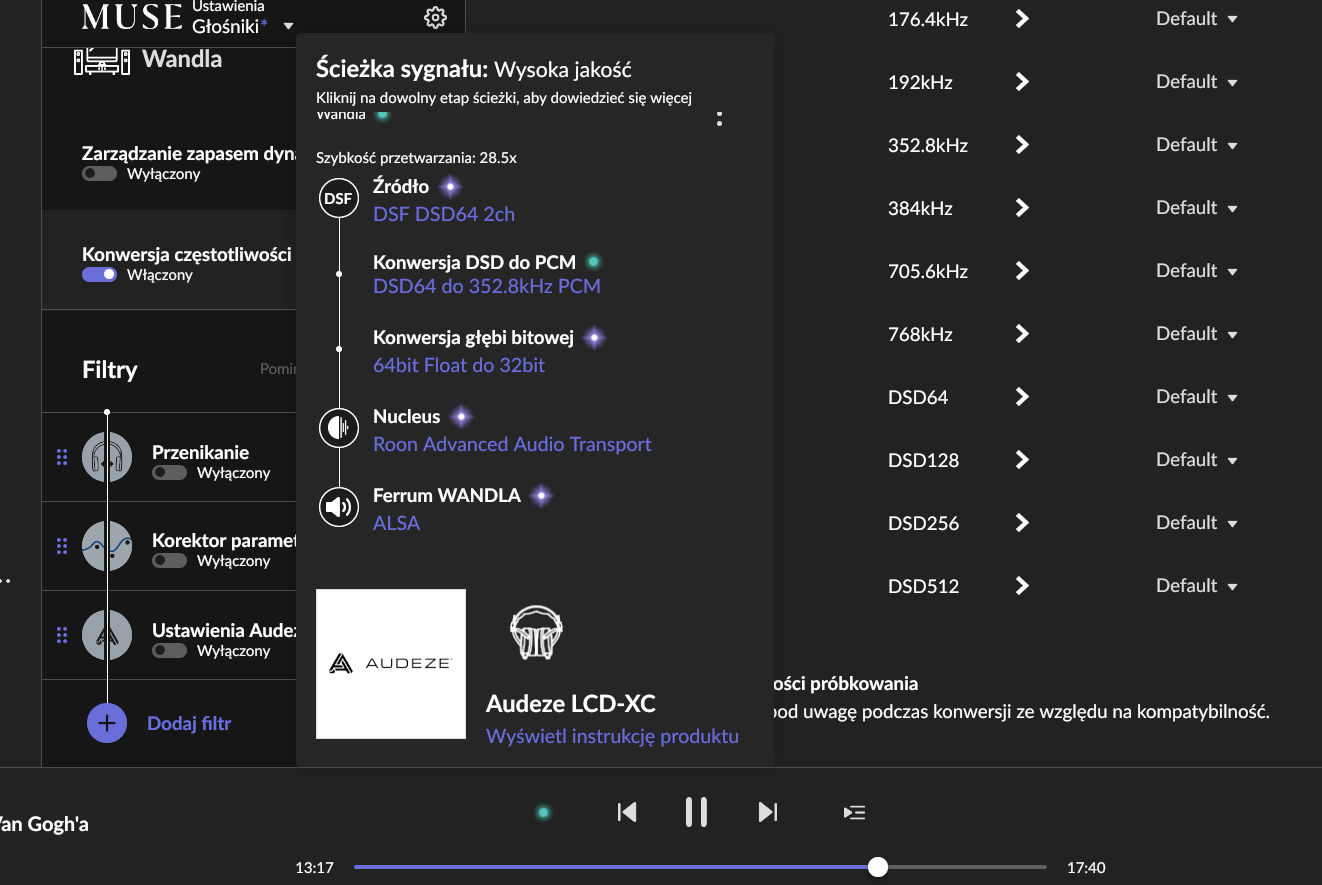1322x885 pixels.
Task: Click the Ustawienia Audeze filter icon
Action: point(107,635)
